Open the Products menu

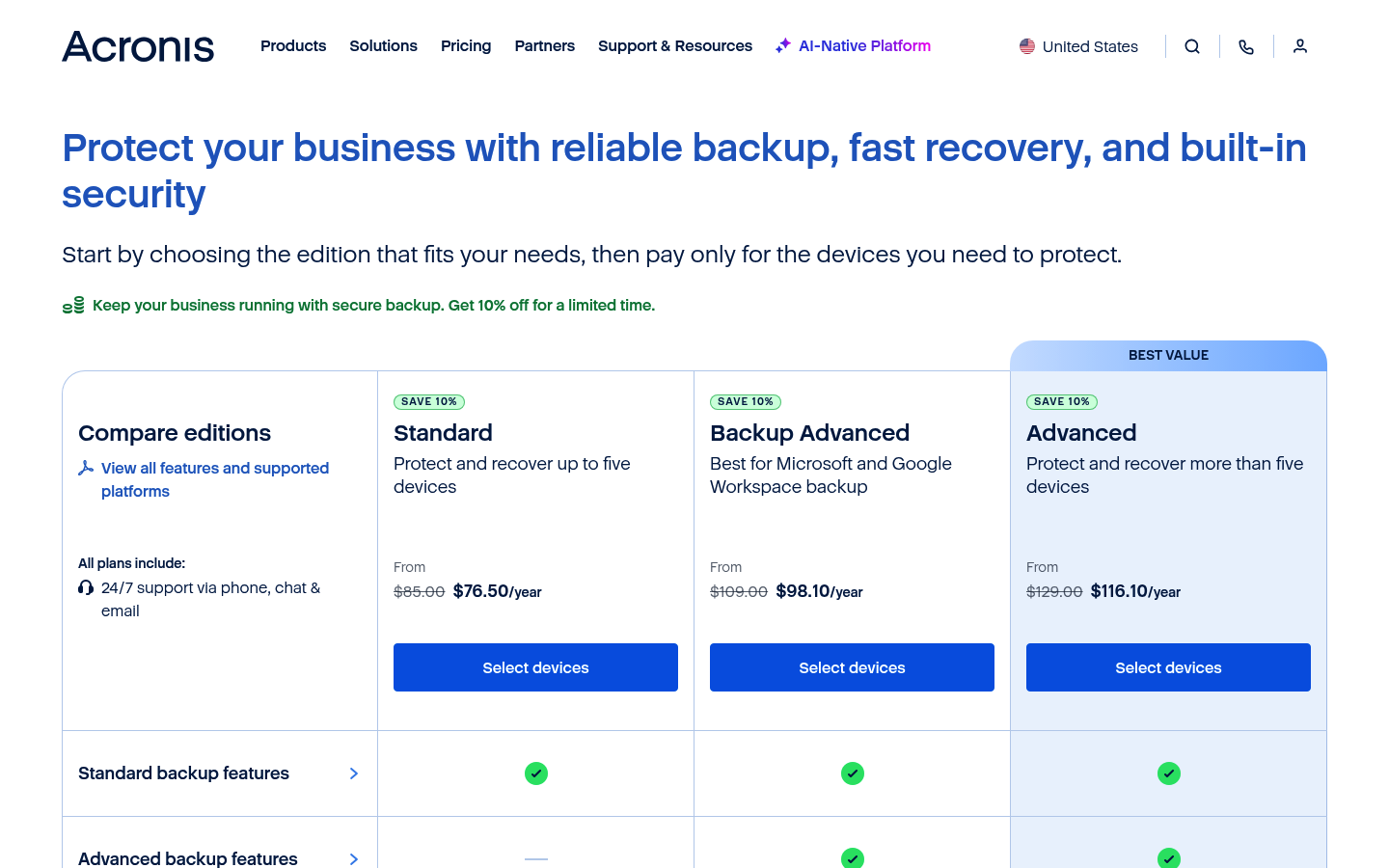pyautogui.click(x=293, y=45)
